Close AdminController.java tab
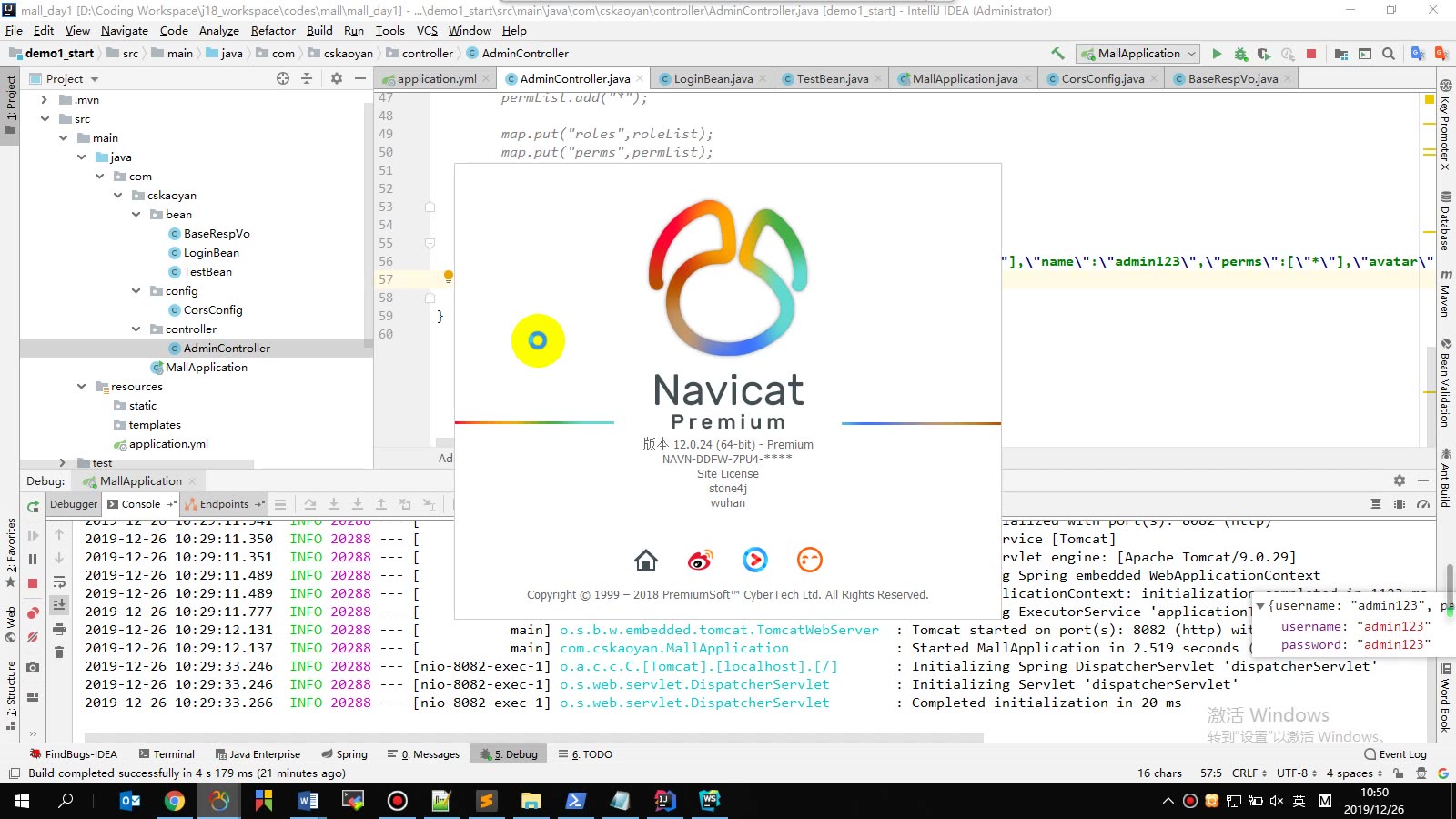Screen dimensions: 1456x819 [641, 79]
